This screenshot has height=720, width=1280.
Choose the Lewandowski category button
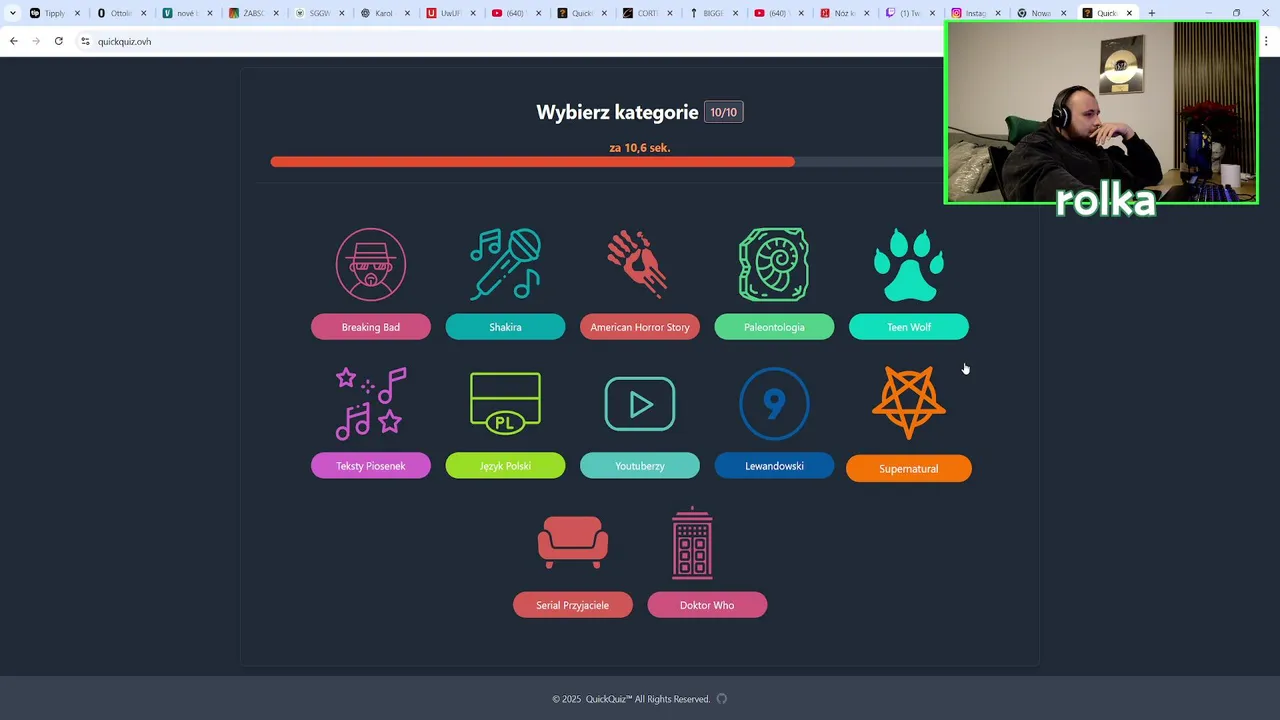point(774,466)
